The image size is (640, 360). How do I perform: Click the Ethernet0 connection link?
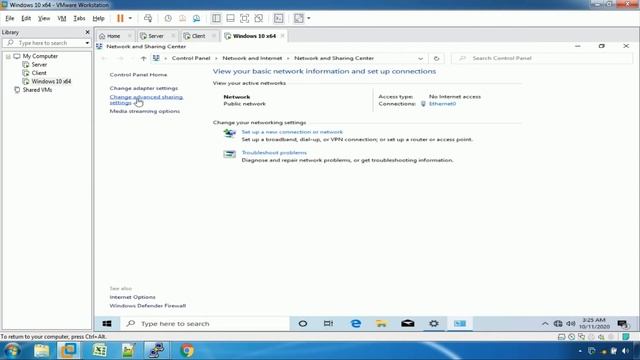[442, 104]
